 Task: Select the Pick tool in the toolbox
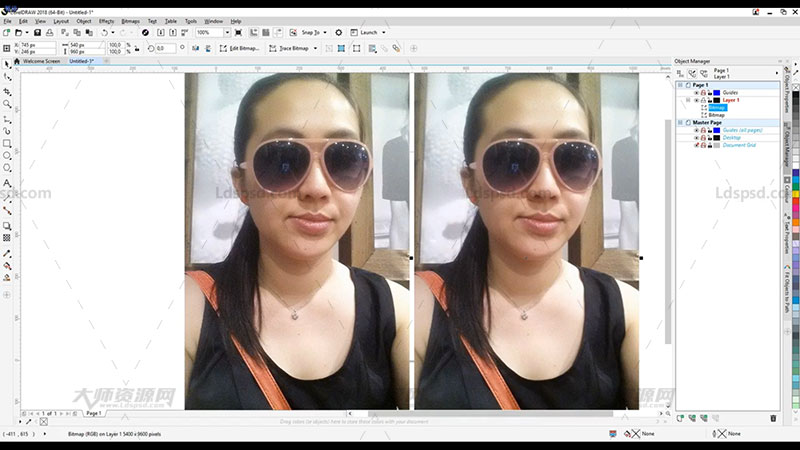[x=7, y=64]
